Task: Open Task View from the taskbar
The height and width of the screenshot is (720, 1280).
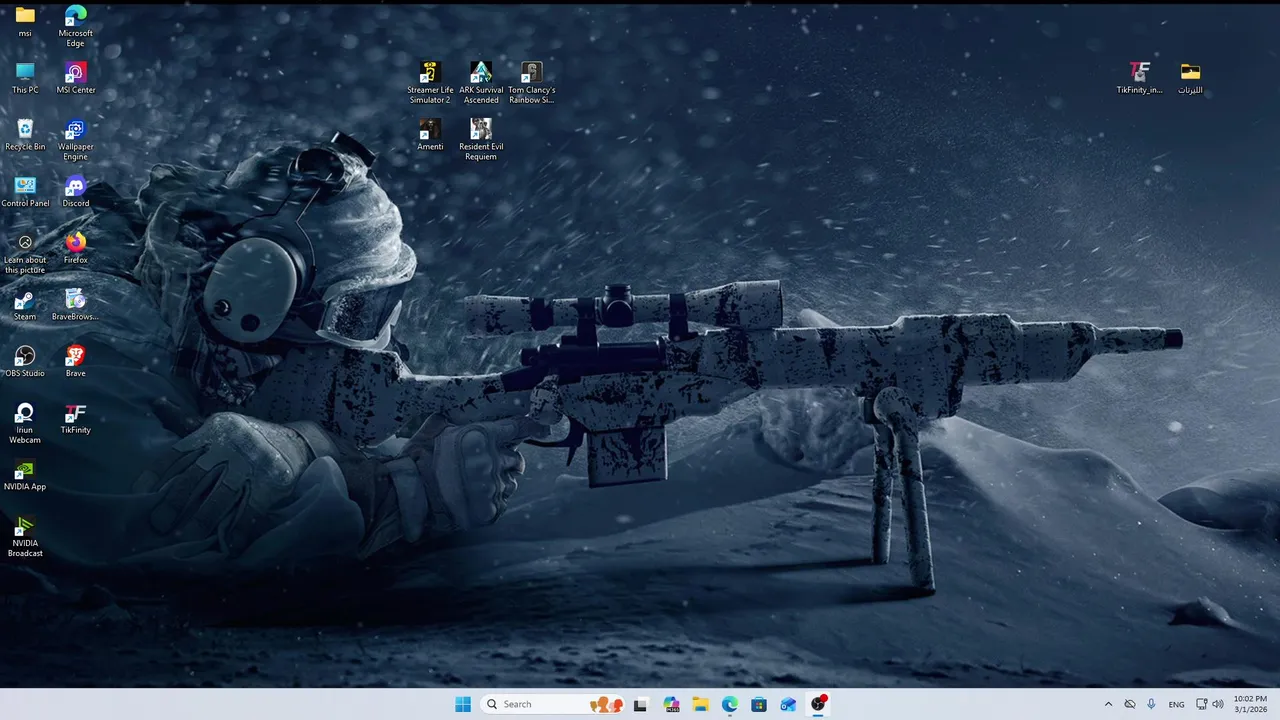Action: (640, 704)
